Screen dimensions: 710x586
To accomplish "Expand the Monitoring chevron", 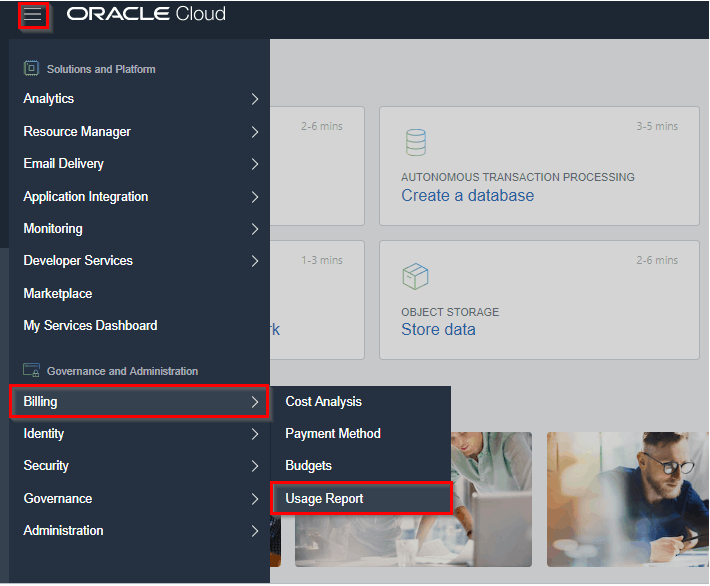I will click(x=255, y=229).
